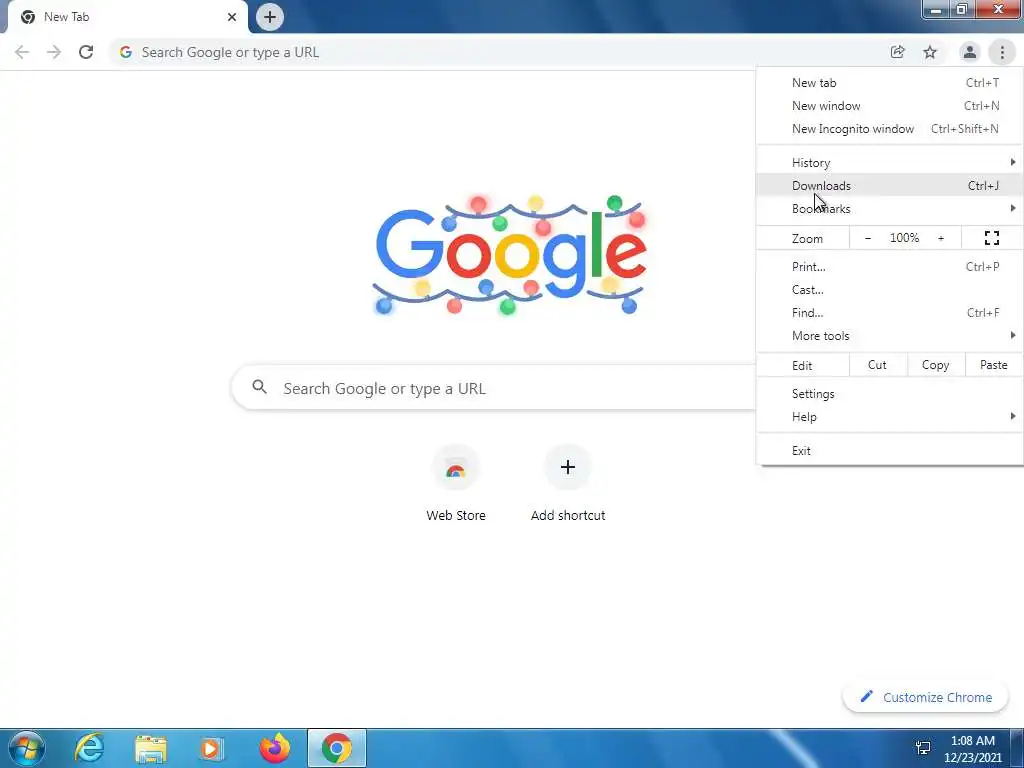Open the Web Store shortcut
This screenshot has height=768, width=1024.
pyautogui.click(x=456, y=483)
